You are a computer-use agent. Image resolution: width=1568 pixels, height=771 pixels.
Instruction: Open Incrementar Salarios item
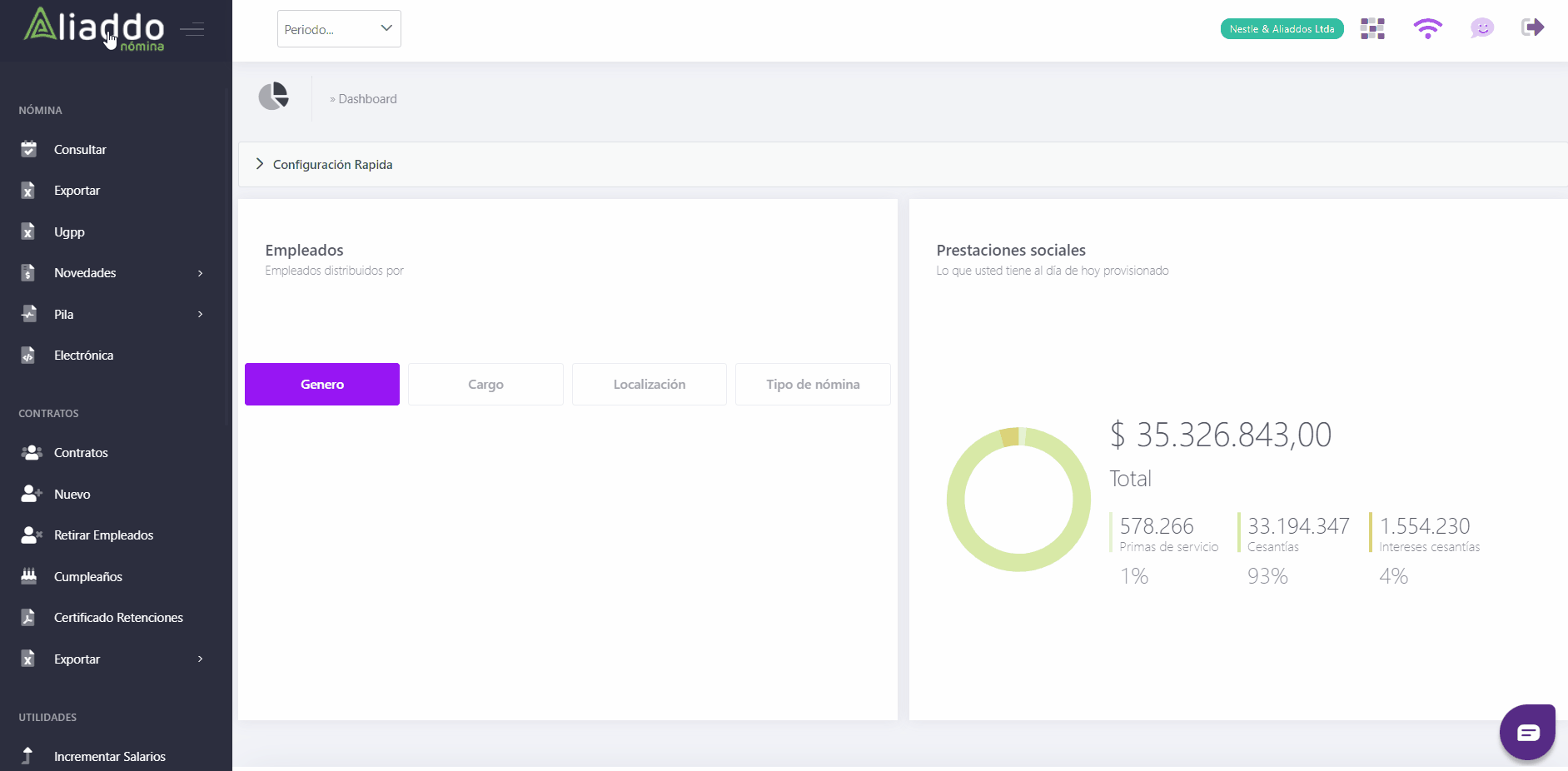(x=109, y=757)
